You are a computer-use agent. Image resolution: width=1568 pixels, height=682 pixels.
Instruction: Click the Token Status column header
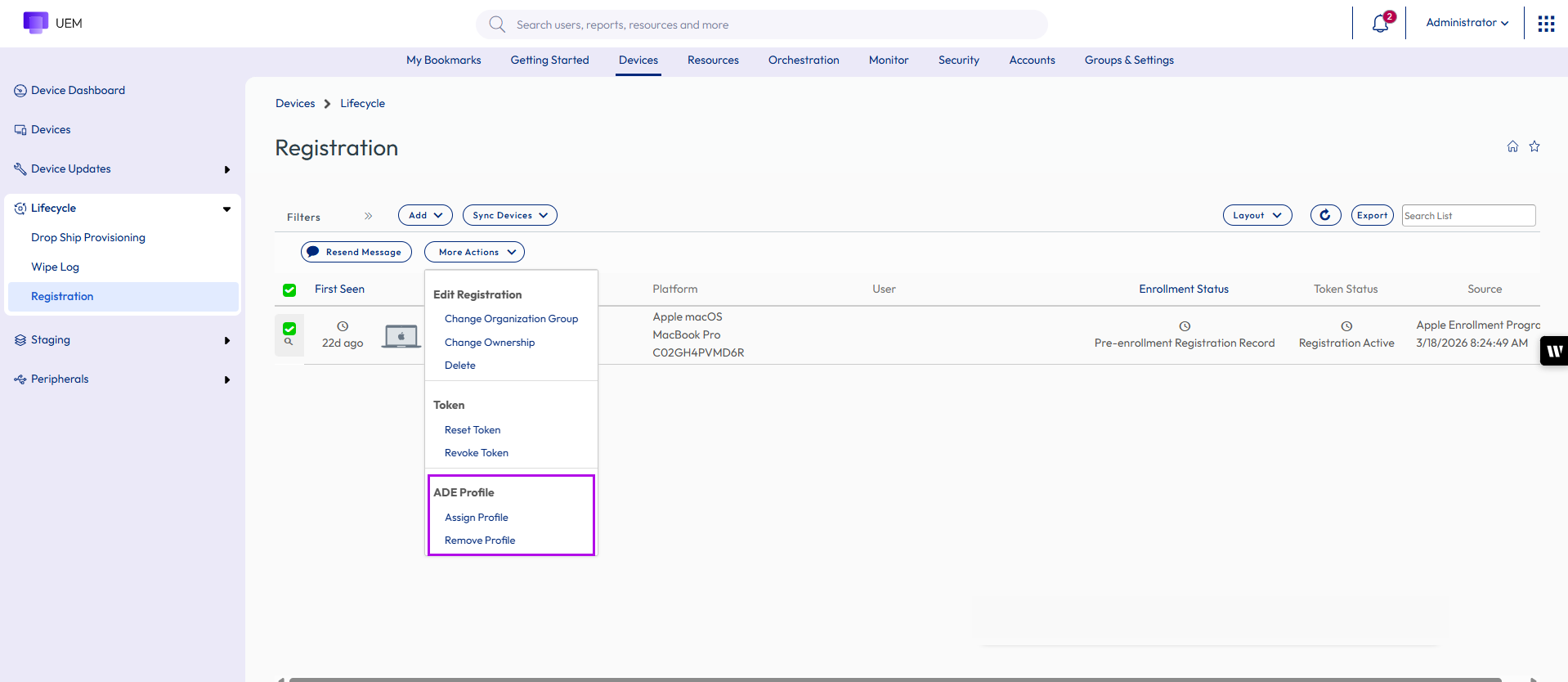1346,289
